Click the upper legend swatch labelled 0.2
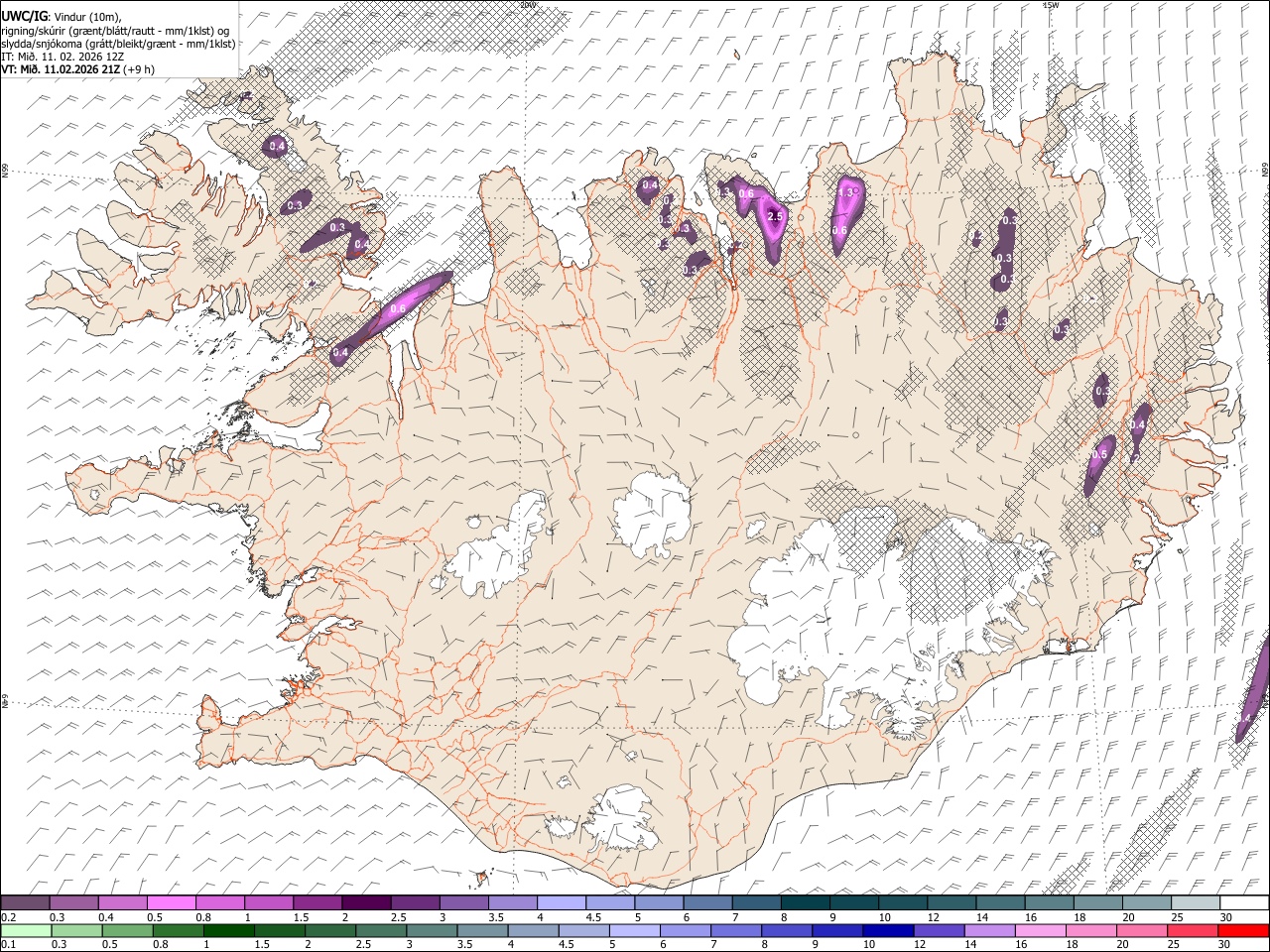This screenshot has height=952, width=1270. [x=26, y=903]
